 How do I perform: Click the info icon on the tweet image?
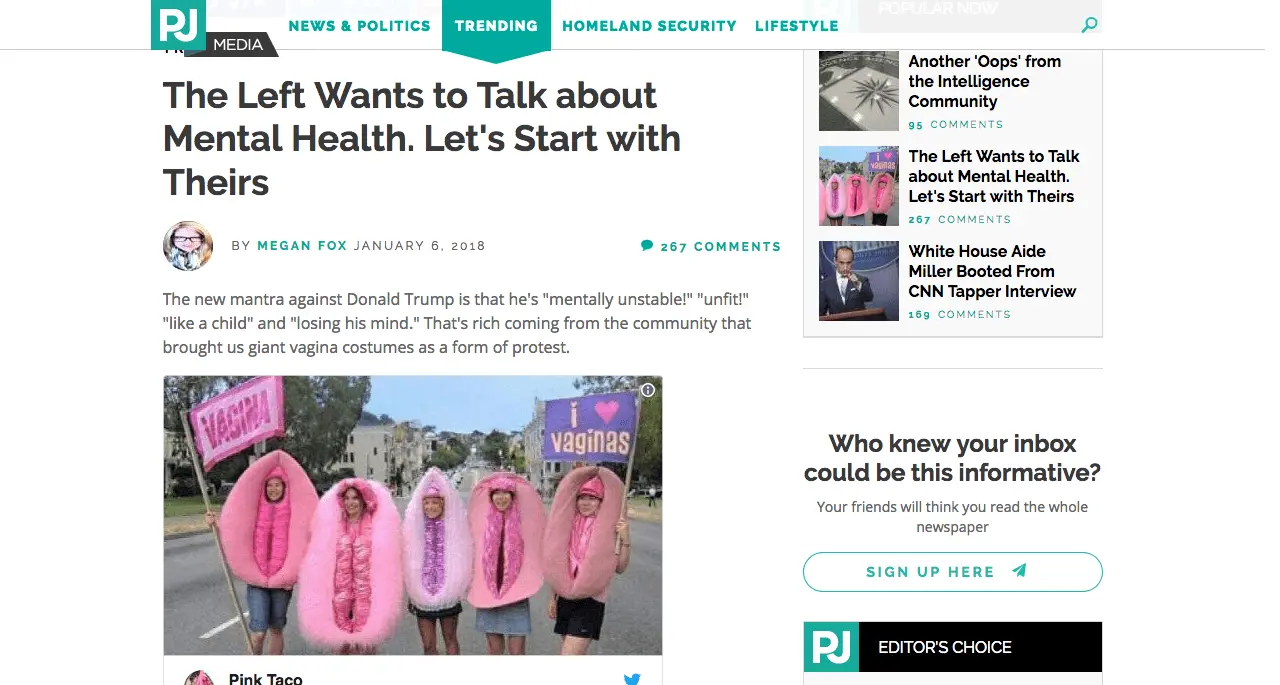(648, 390)
